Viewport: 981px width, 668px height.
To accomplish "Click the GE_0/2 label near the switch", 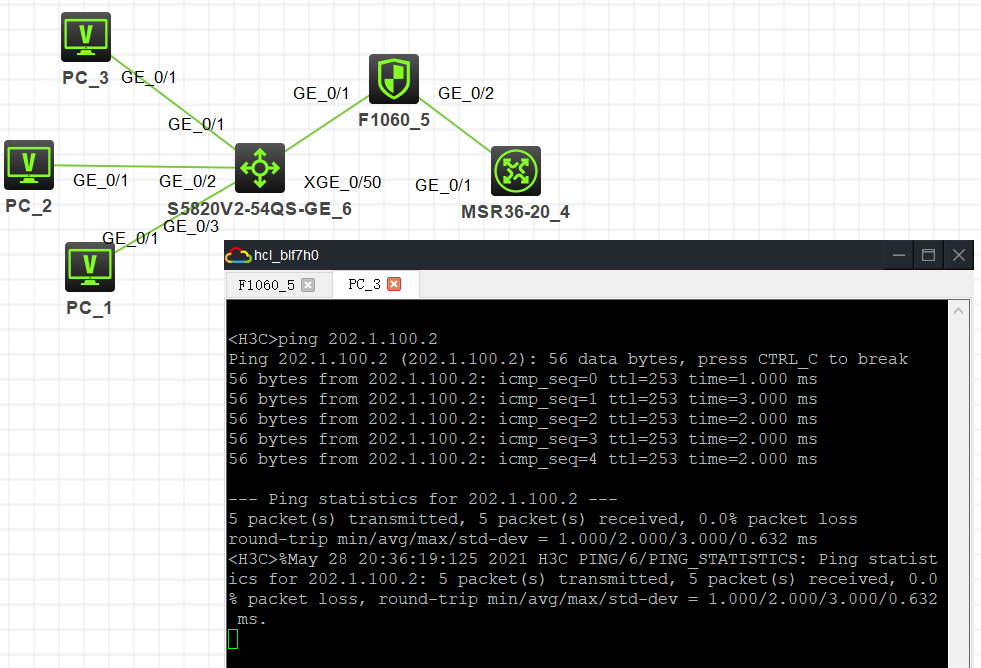I will tap(188, 181).
